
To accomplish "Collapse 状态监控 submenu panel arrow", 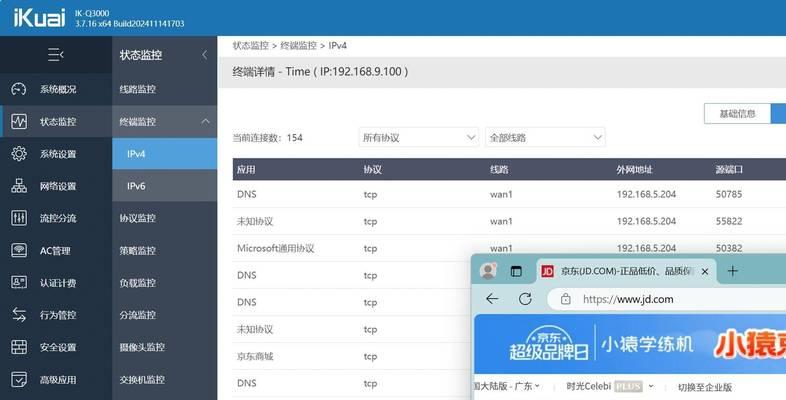I will click(205, 55).
